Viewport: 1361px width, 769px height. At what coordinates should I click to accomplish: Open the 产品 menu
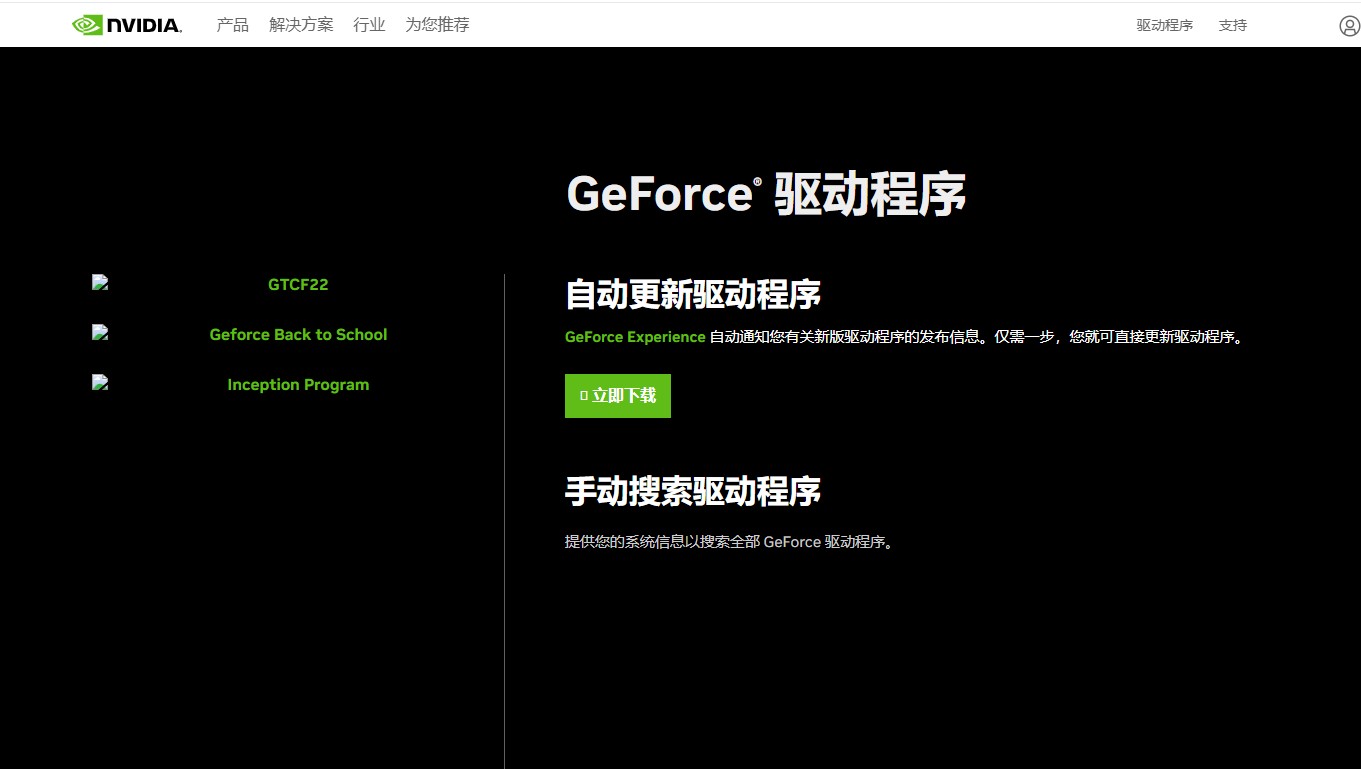pos(233,25)
